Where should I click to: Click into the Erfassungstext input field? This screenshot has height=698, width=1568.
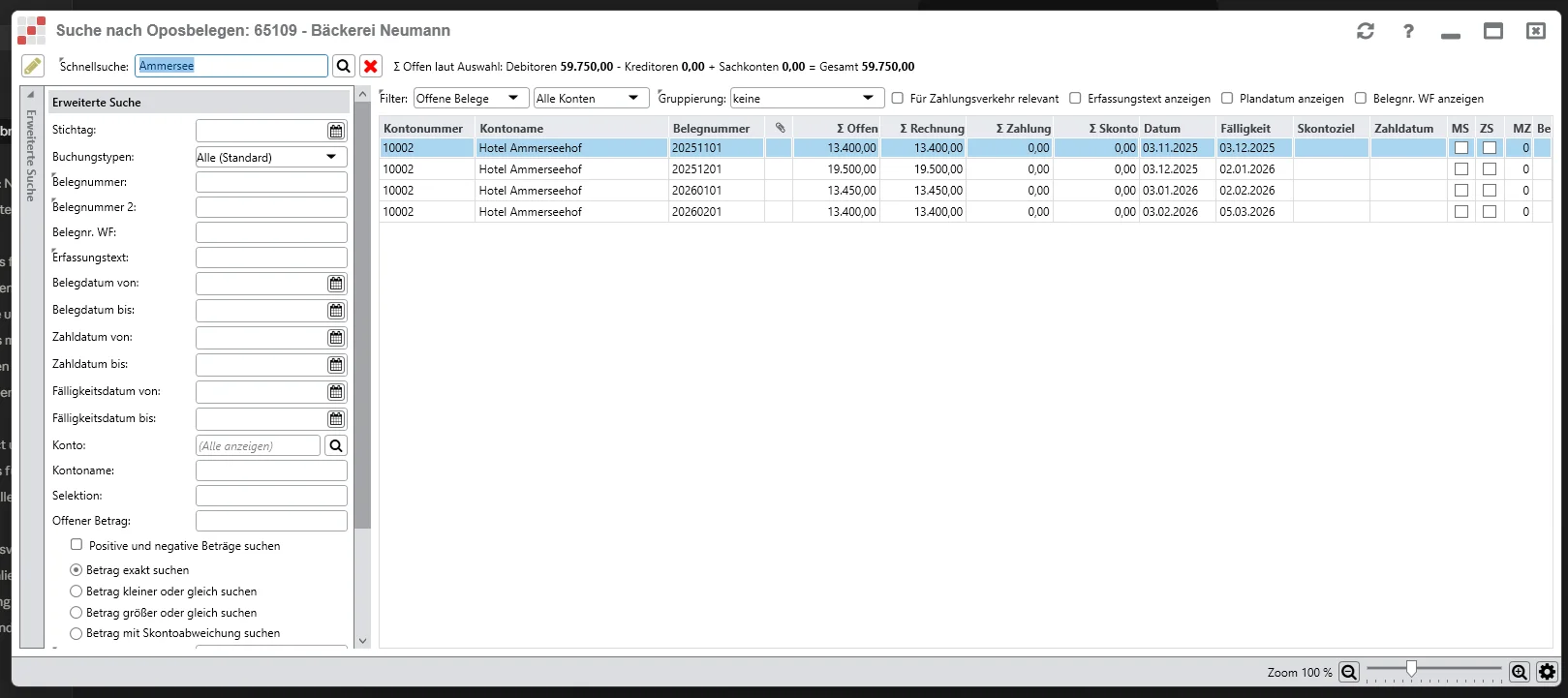pyautogui.click(x=271, y=258)
